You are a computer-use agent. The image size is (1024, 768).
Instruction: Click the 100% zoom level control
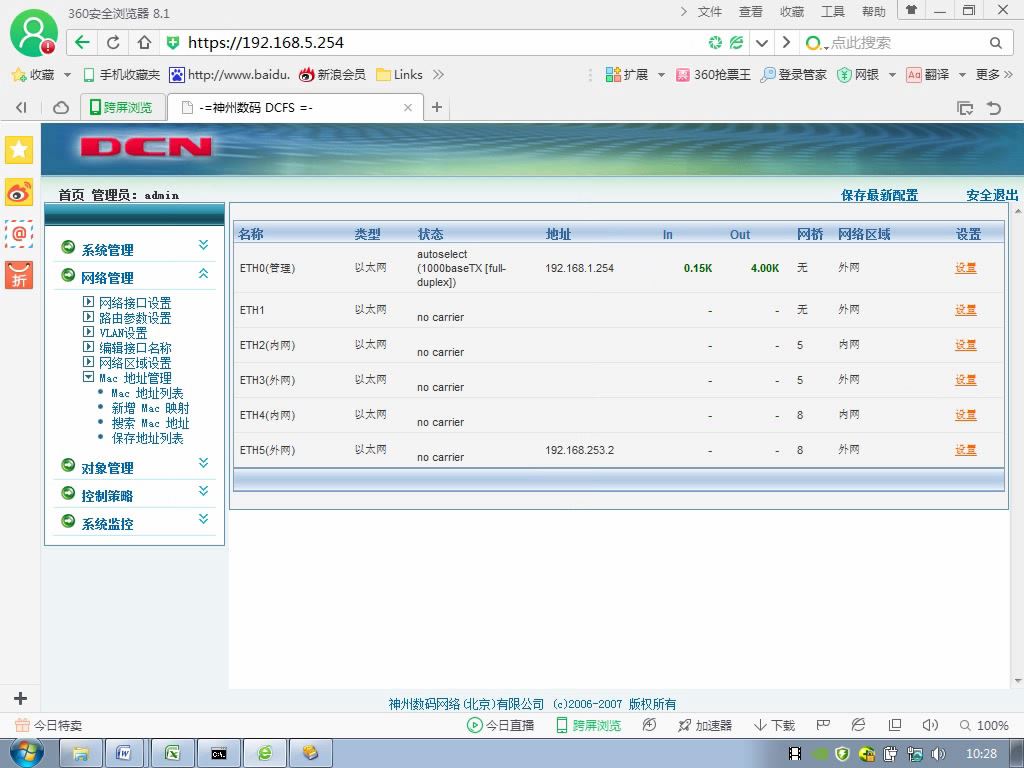pos(984,725)
